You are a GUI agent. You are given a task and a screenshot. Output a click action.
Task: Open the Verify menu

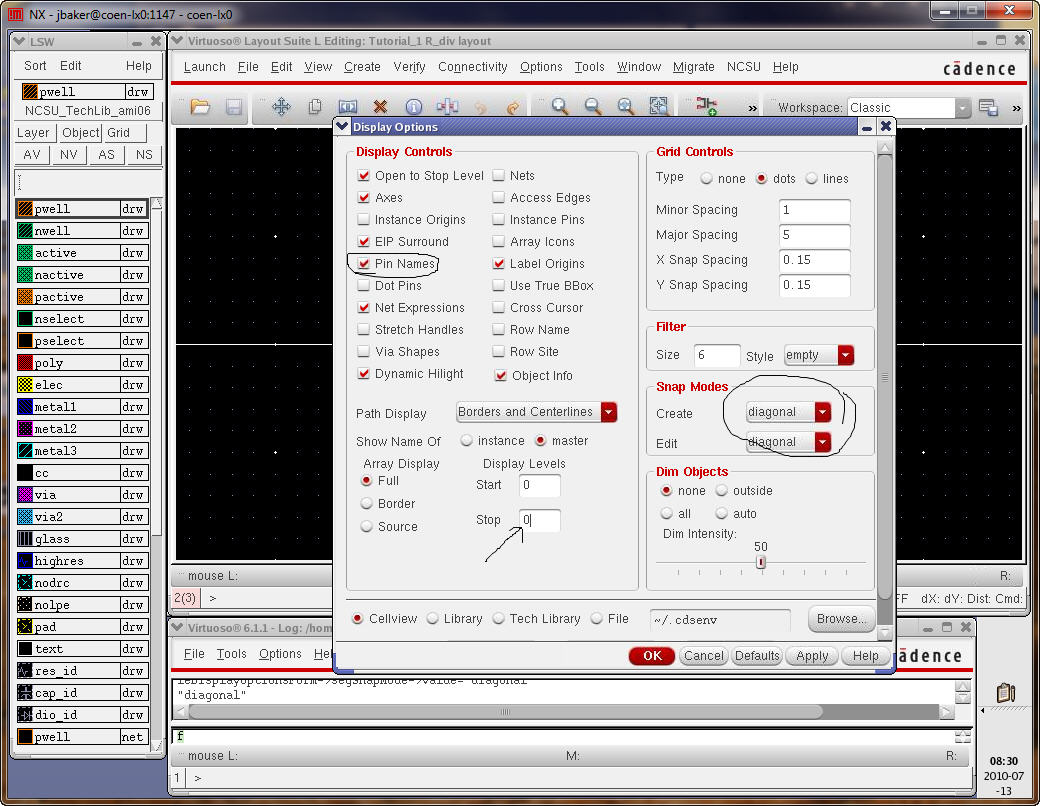click(409, 67)
